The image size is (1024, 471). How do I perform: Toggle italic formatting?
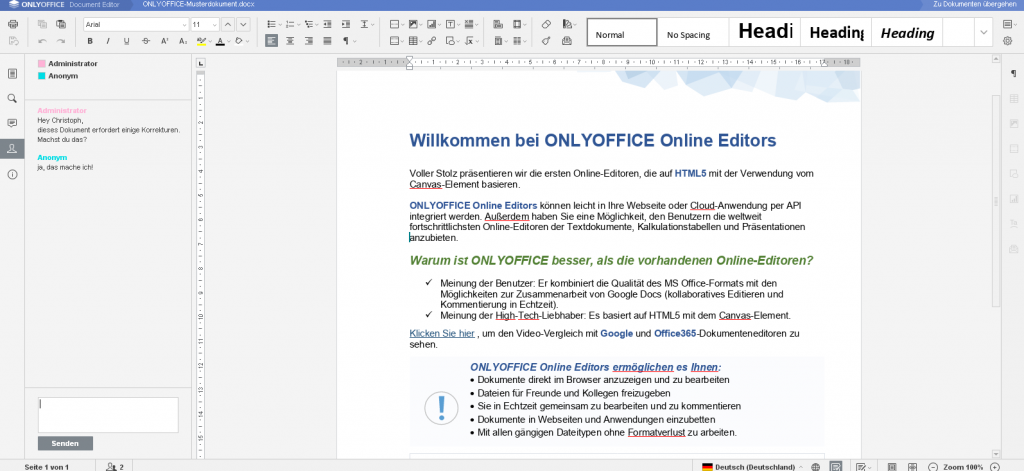[x=108, y=41]
